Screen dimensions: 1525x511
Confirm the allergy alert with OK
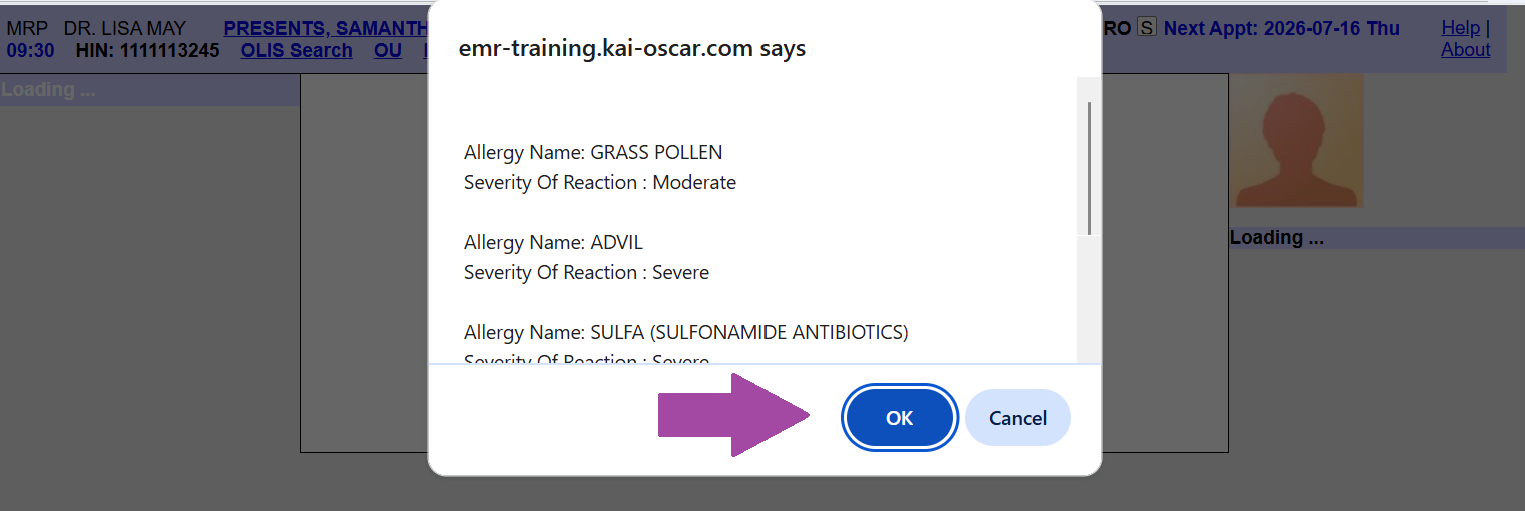(899, 418)
